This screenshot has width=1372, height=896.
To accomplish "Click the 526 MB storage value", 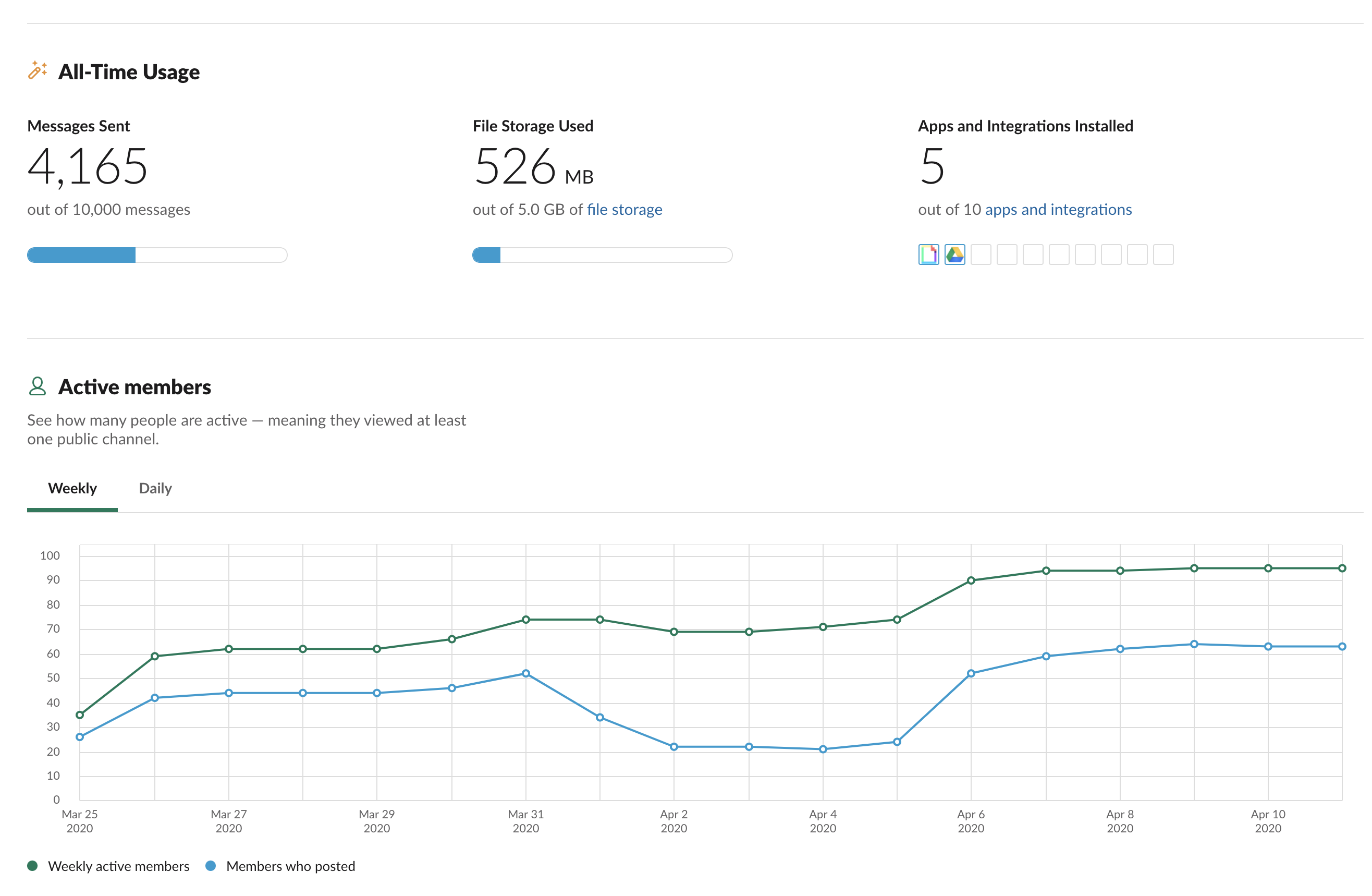I will tap(533, 166).
